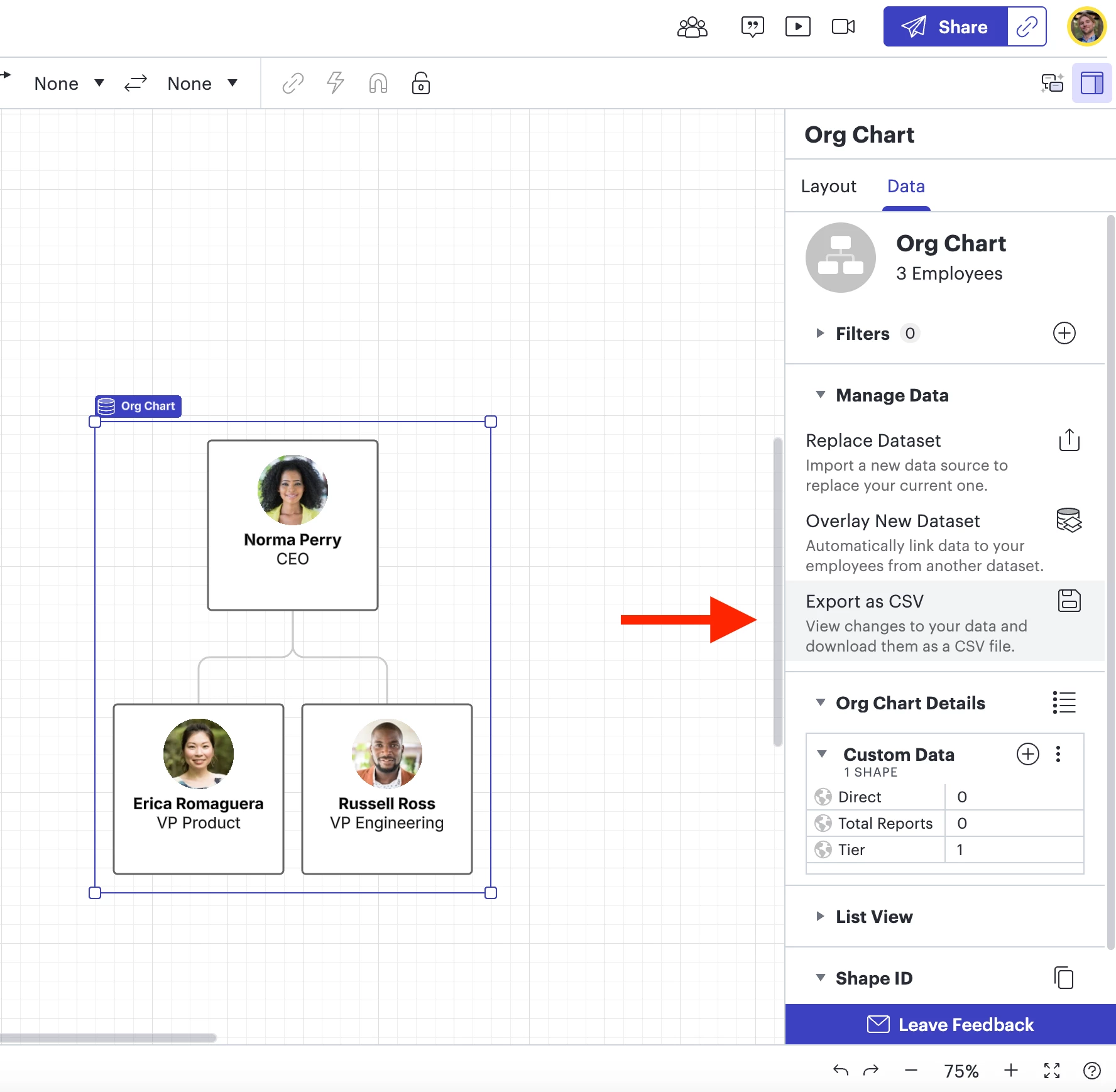Click Overlay New Dataset layers icon
1116x1092 pixels.
[1069, 520]
